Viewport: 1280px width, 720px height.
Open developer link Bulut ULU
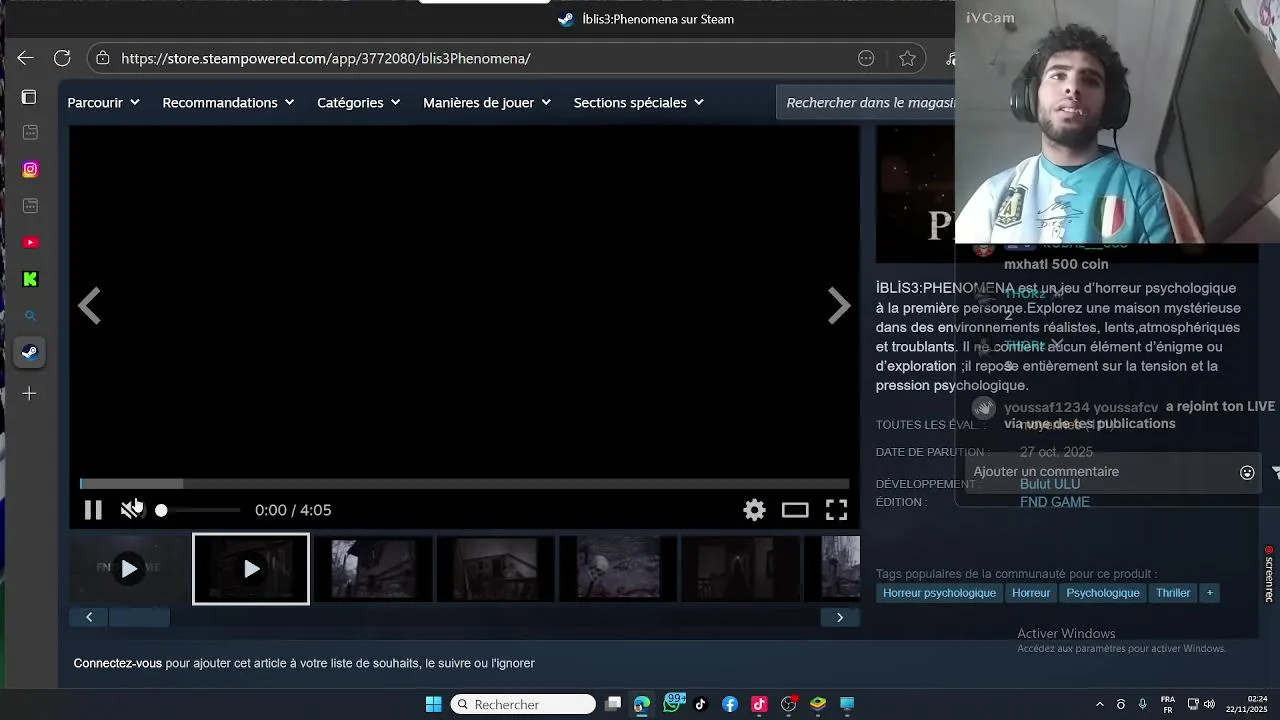[x=1050, y=484]
